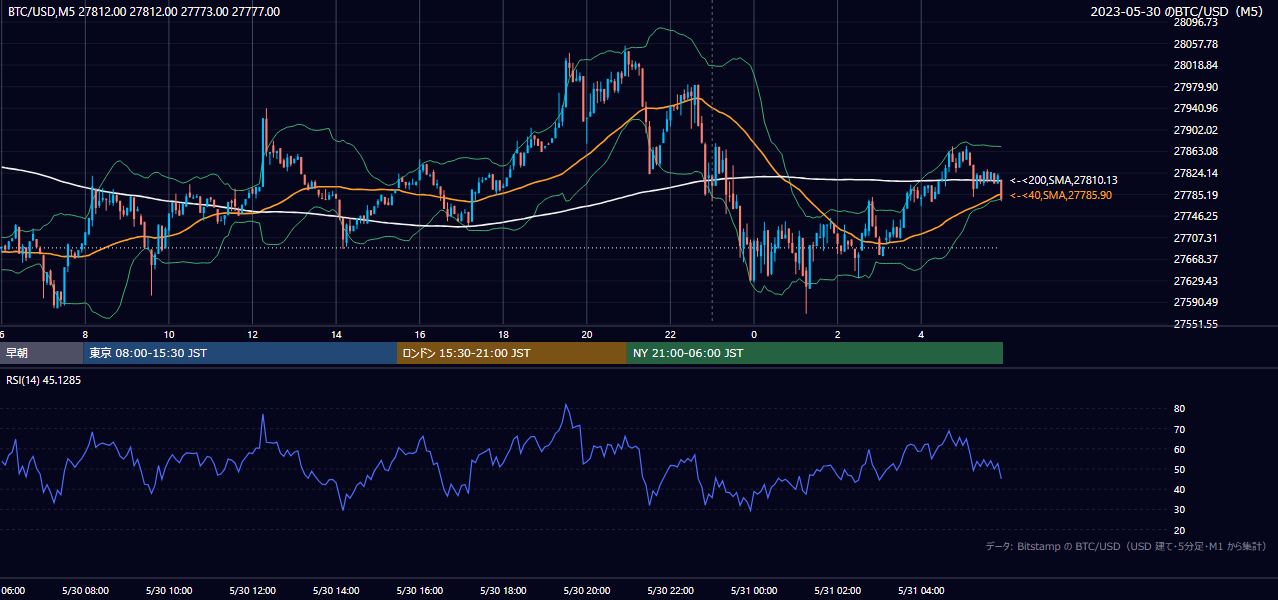Click price axis value 27551.55
Image resolution: width=1278 pixels, height=600 pixels.
click(x=1196, y=324)
